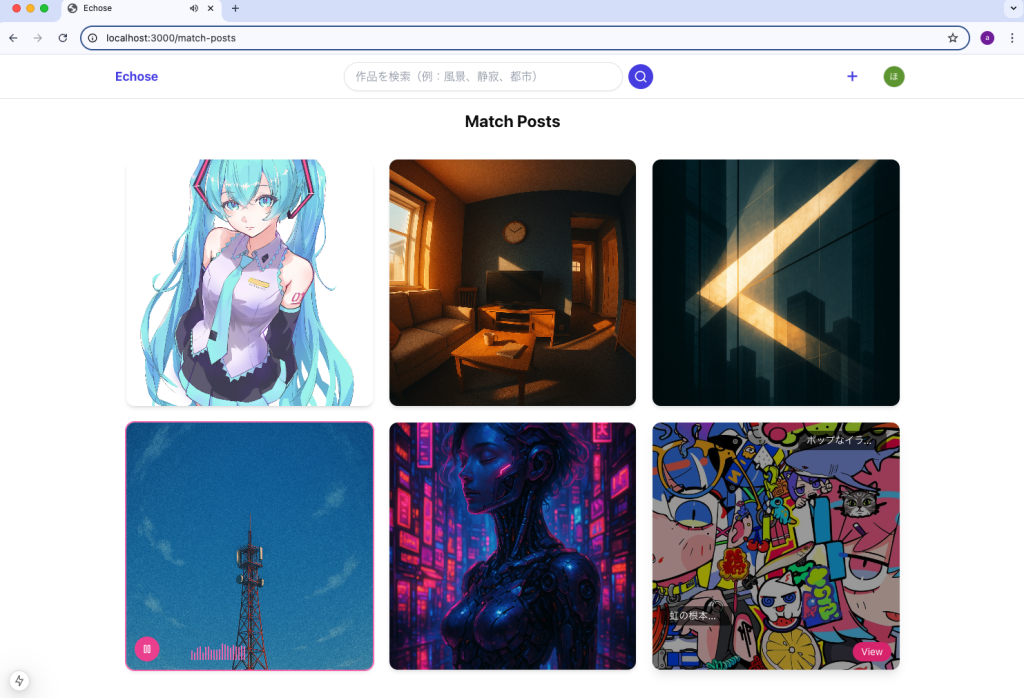Viewport: 1024px width, 698px height.
Task: Click the site information icon in address bar
Action: [92, 38]
